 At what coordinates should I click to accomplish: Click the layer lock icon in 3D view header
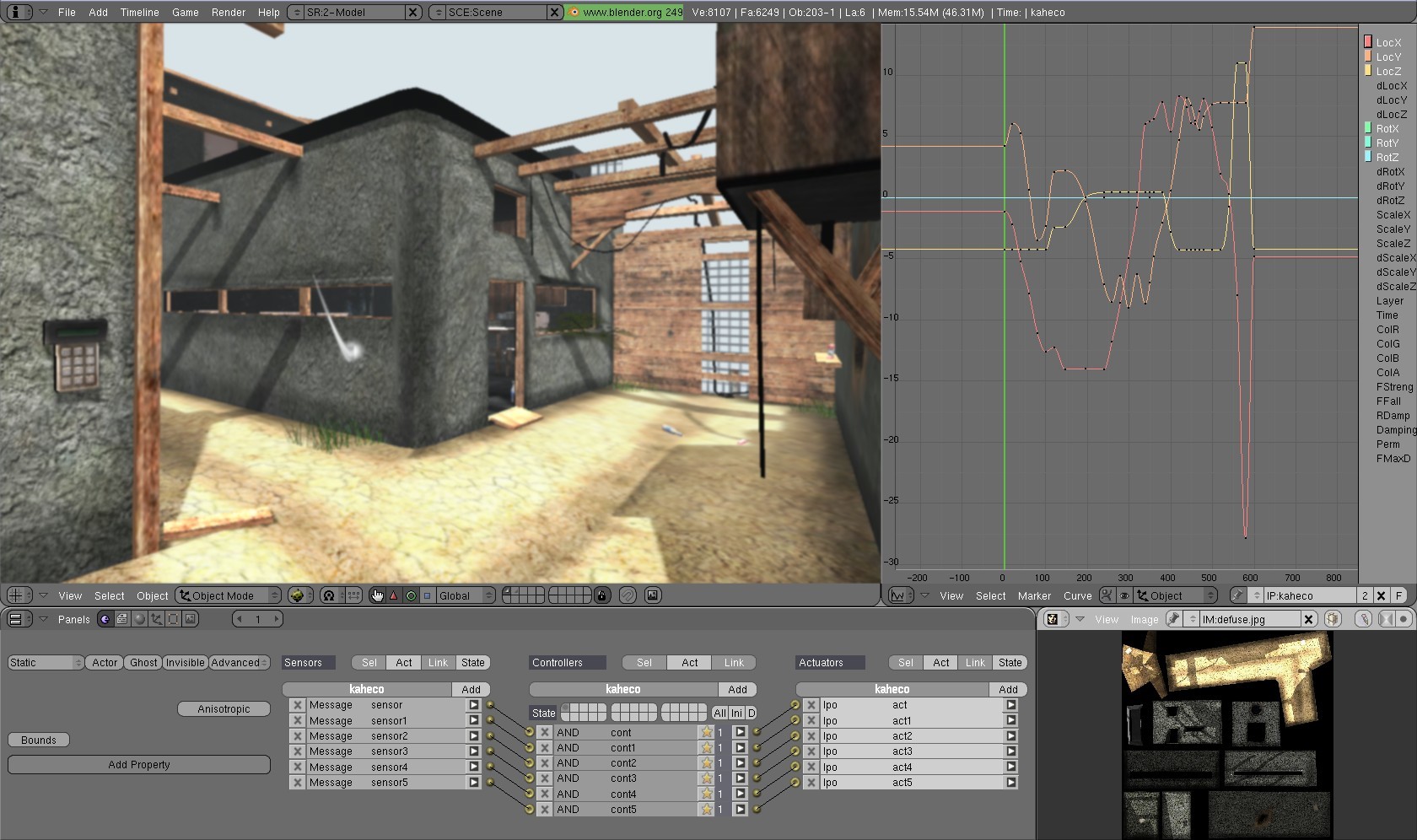601,595
